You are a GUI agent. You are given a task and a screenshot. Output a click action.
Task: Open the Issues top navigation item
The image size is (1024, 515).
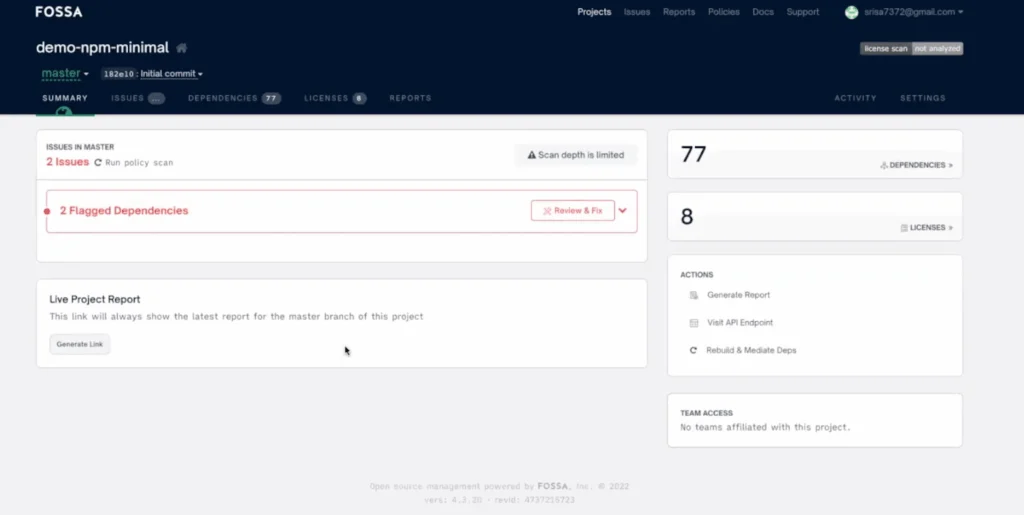pyautogui.click(x=637, y=12)
